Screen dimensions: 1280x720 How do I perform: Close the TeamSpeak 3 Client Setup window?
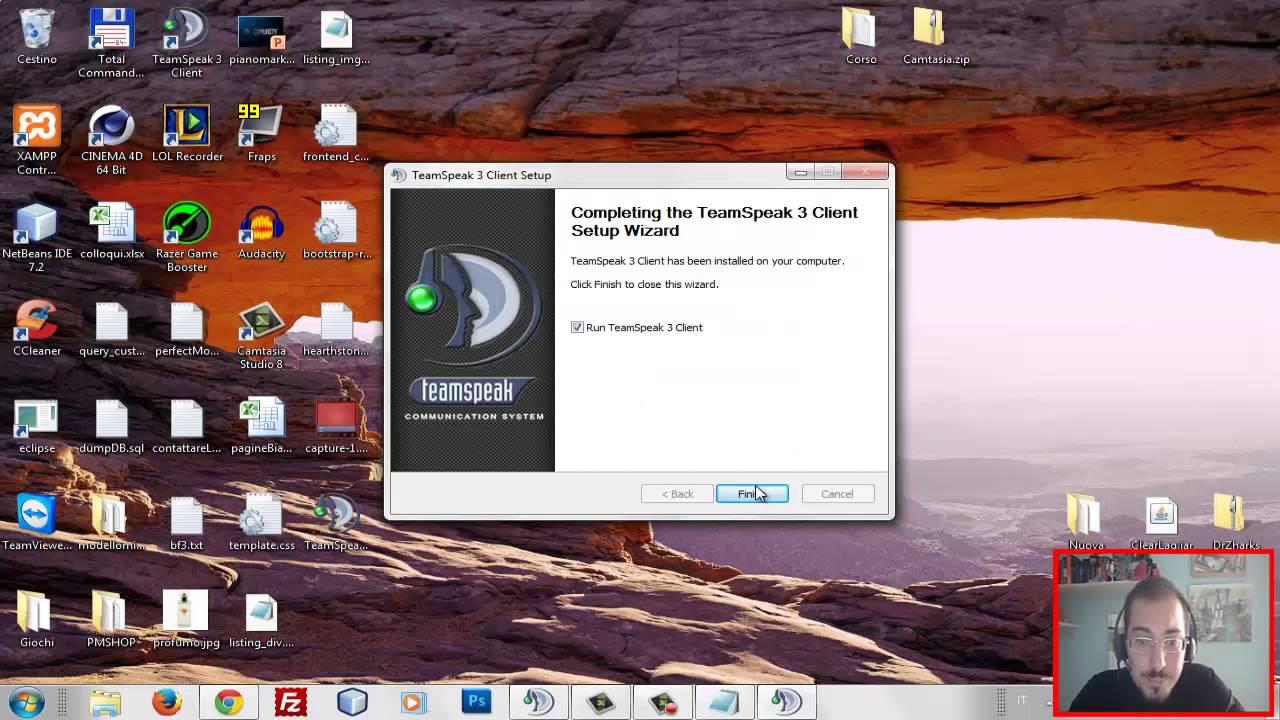pyautogui.click(x=865, y=173)
